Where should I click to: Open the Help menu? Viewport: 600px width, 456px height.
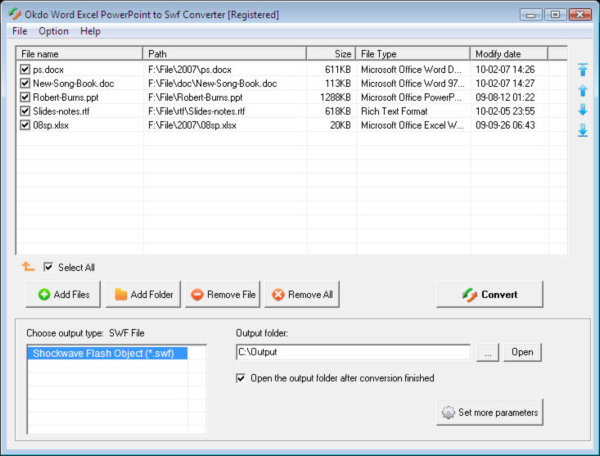[90, 31]
